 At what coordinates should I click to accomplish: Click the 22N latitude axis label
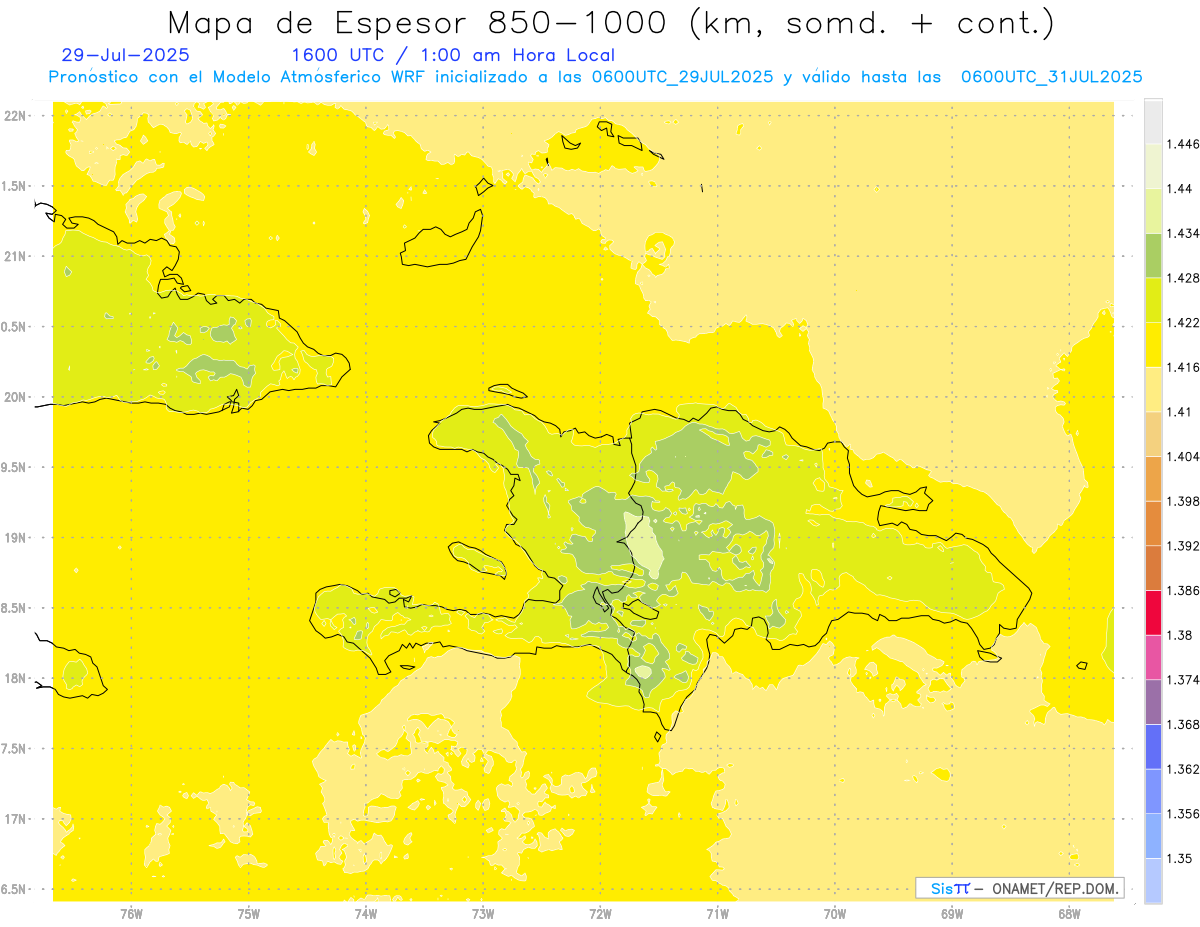pos(15,116)
